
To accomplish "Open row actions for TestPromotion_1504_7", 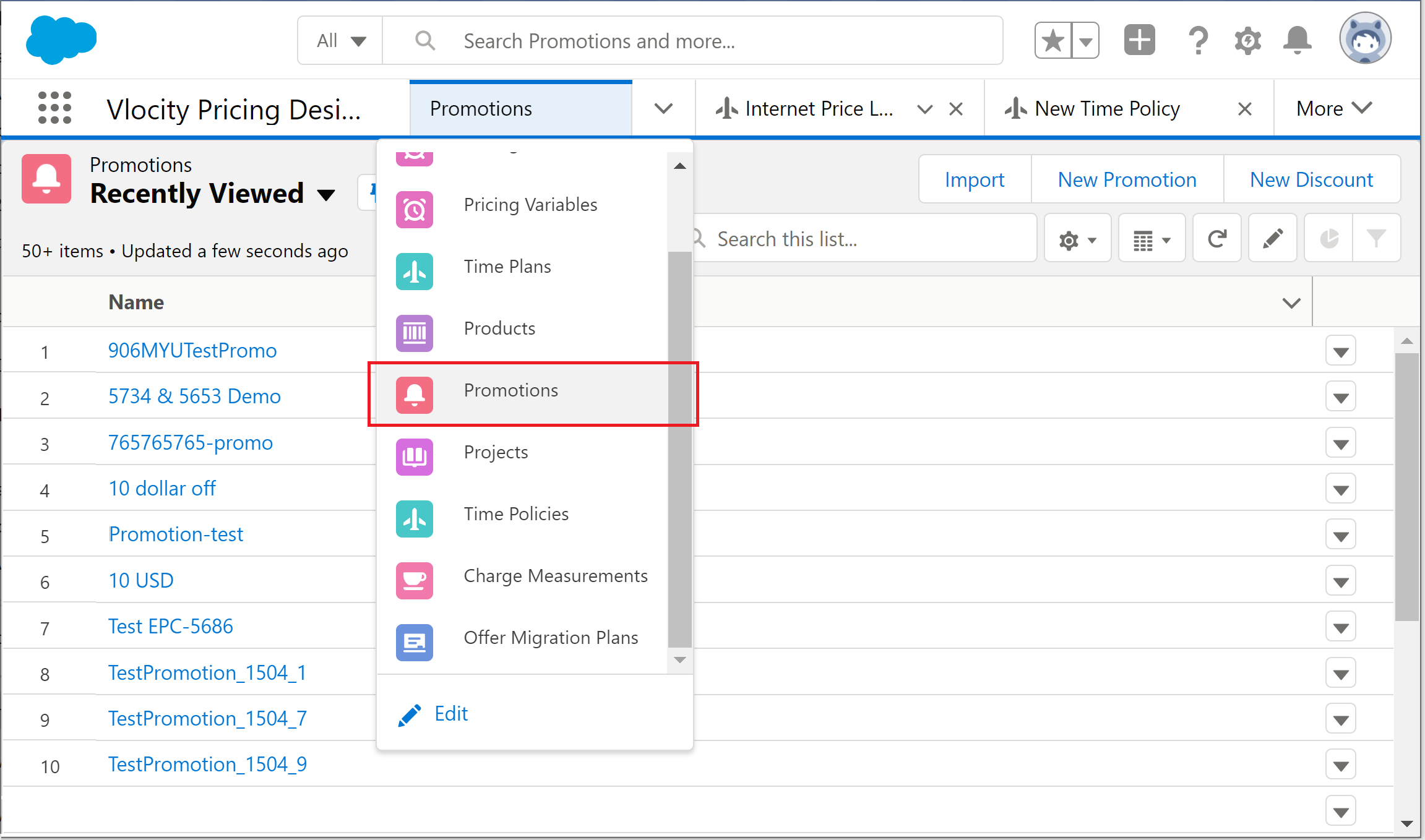I will [1340, 719].
